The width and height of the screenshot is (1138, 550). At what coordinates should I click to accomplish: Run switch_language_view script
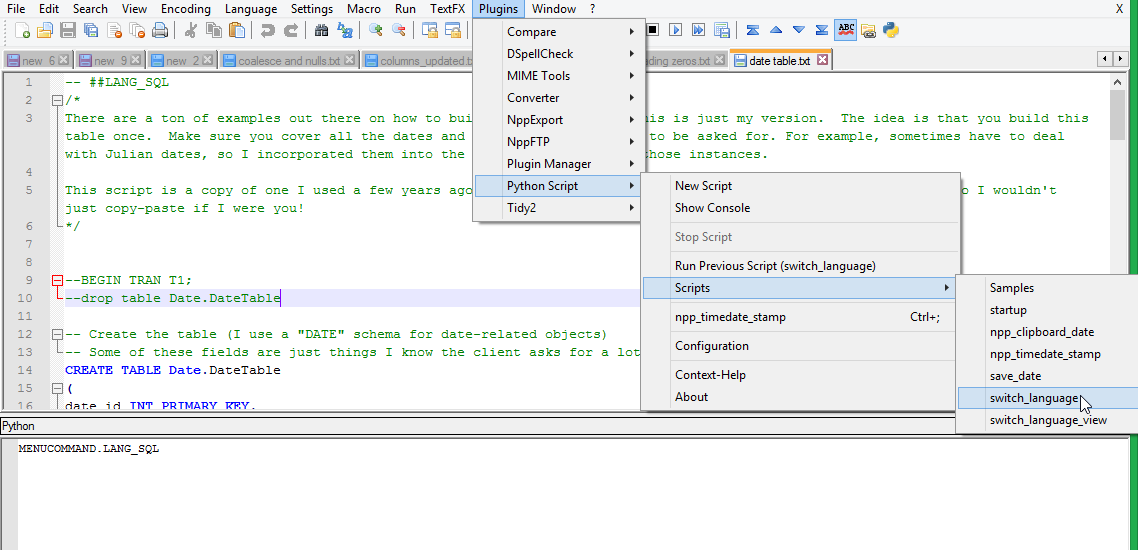pyautogui.click(x=1047, y=419)
